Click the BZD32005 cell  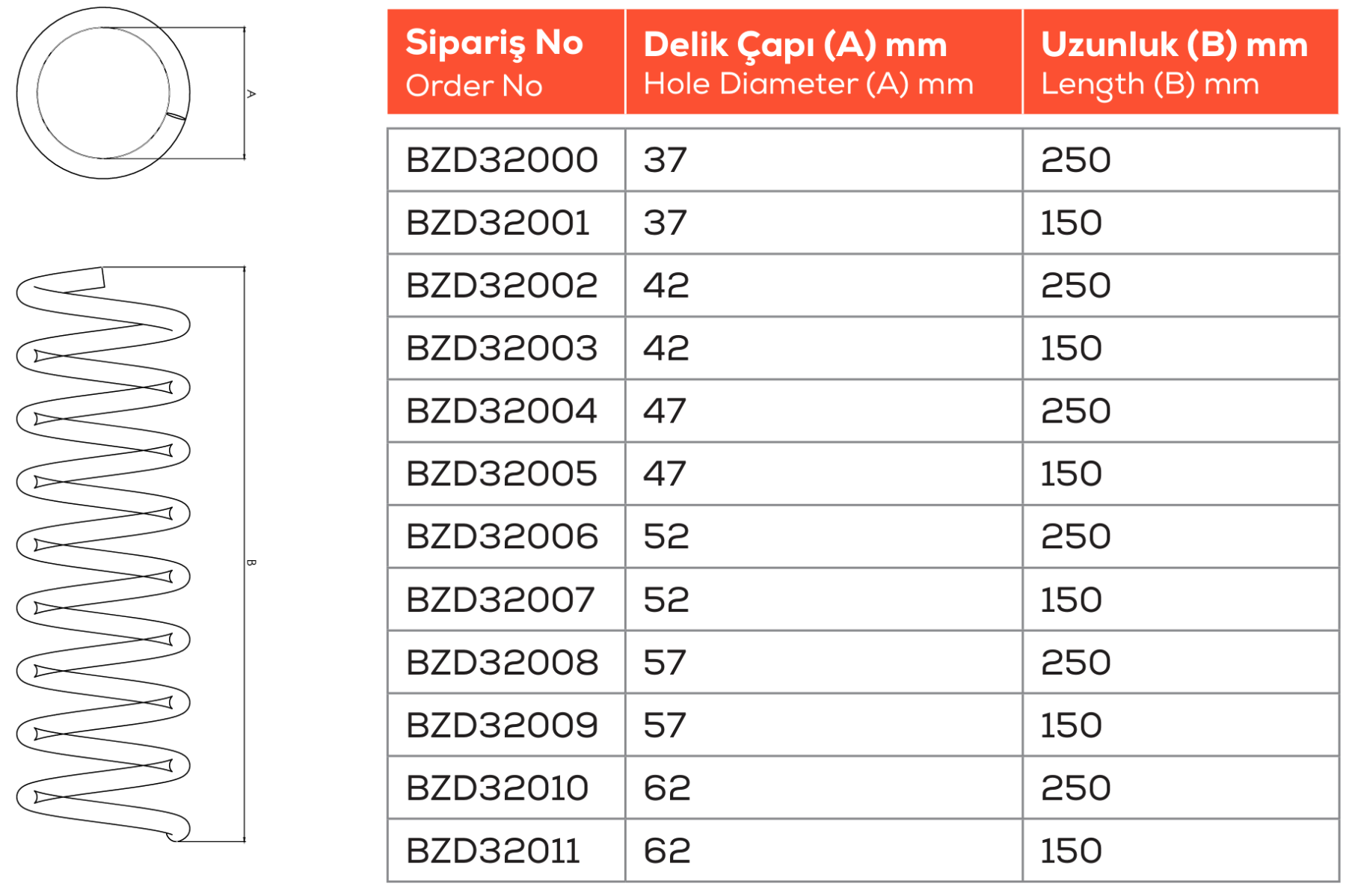pyautogui.click(x=502, y=474)
